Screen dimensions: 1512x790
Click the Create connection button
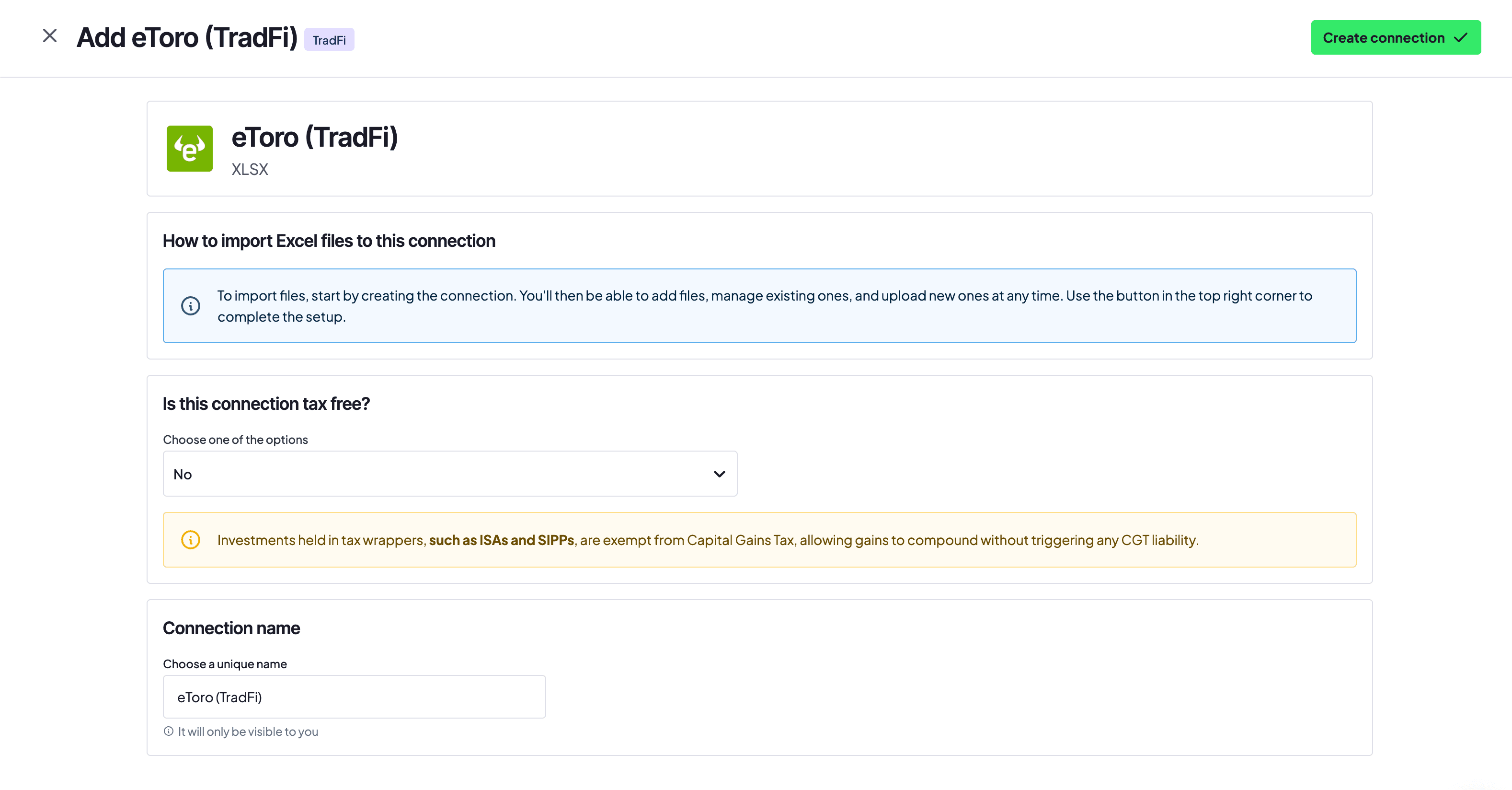point(1396,37)
